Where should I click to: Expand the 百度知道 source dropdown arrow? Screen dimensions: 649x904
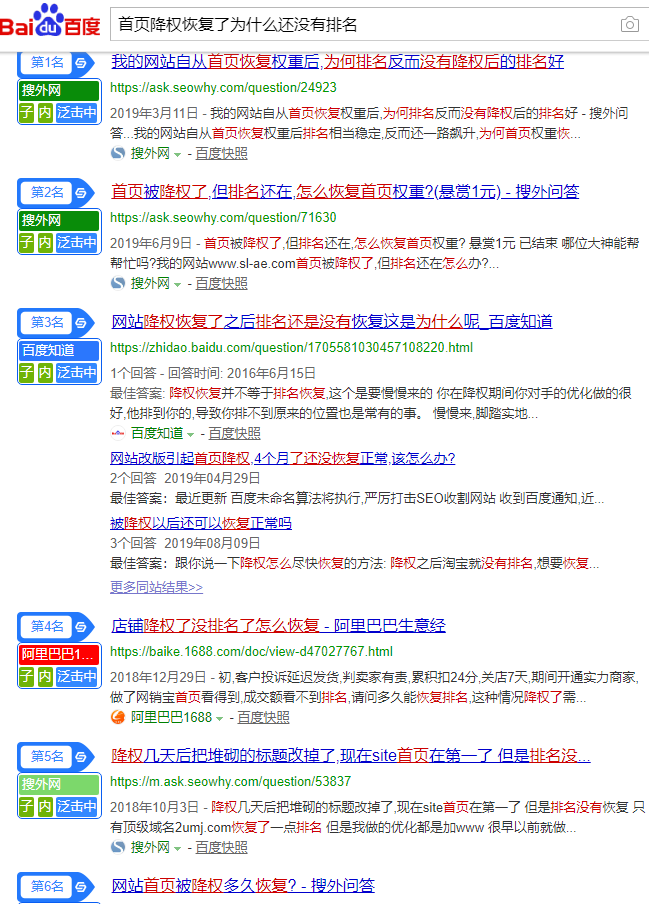[191, 434]
